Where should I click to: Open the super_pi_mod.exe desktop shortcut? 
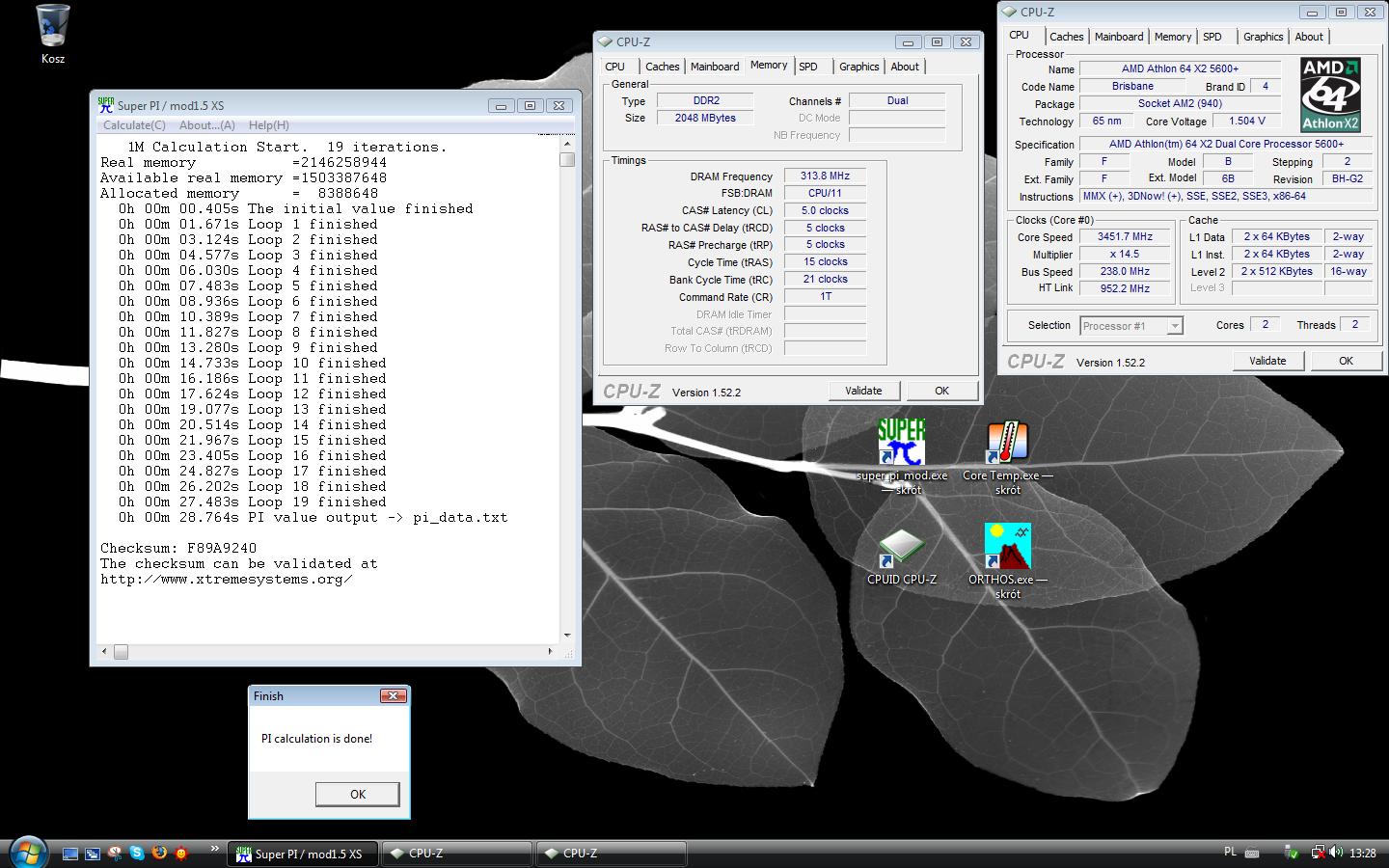[901, 443]
